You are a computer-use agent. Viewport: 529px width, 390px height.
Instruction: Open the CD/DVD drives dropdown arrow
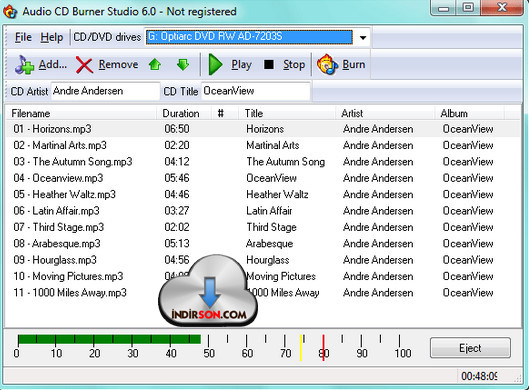pyautogui.click(x=363, y=37)
